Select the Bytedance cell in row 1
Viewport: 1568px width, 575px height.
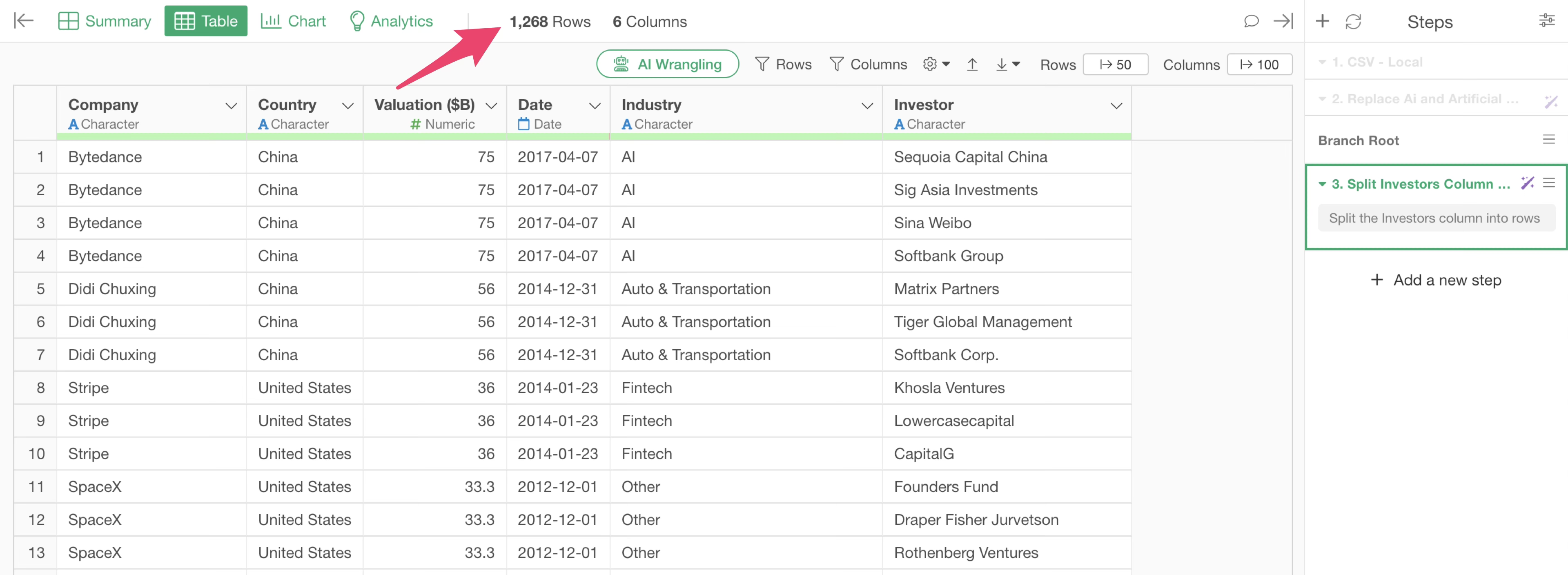[151, 157]
